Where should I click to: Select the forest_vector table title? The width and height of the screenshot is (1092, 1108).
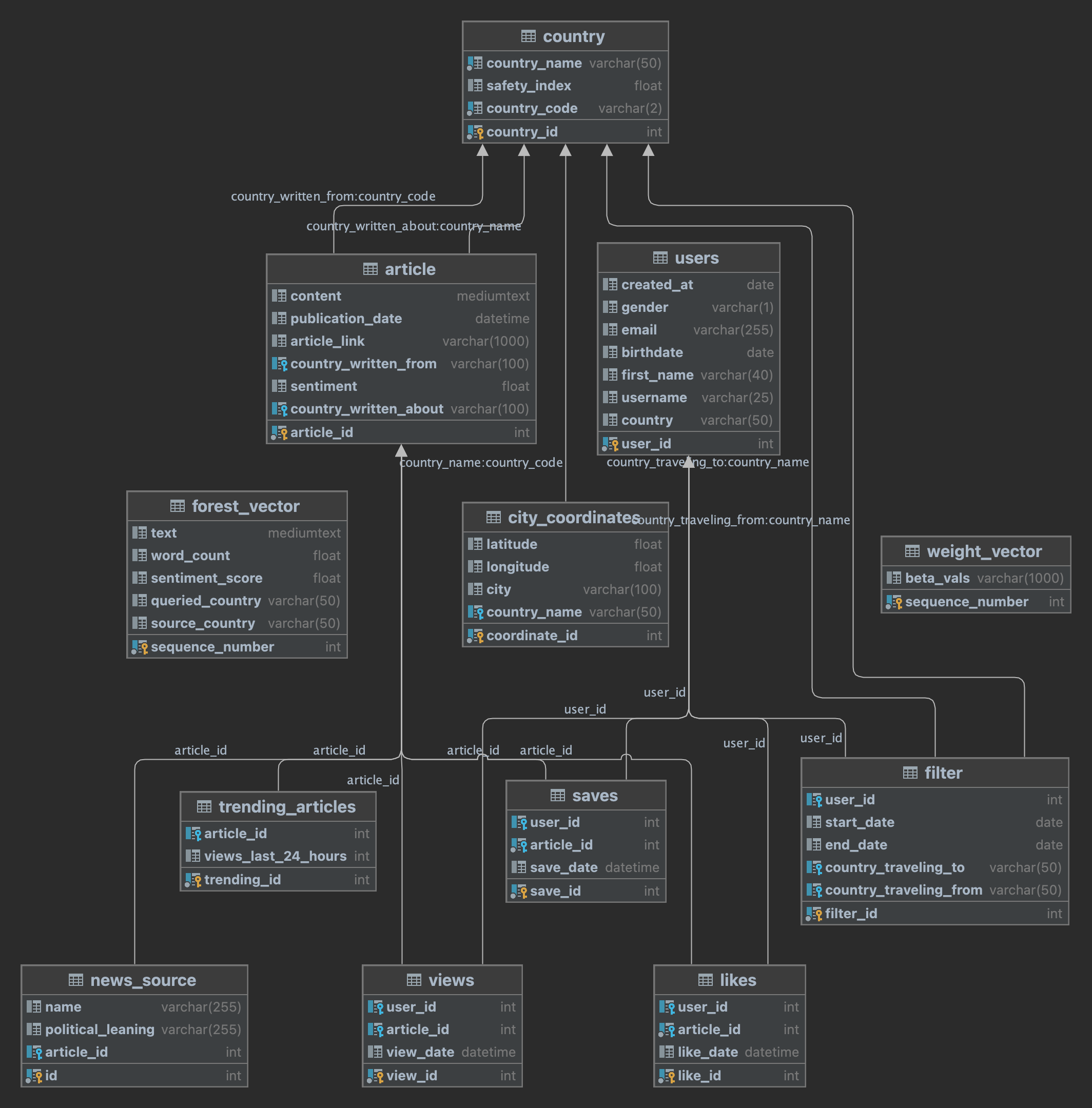pos(245,506)
